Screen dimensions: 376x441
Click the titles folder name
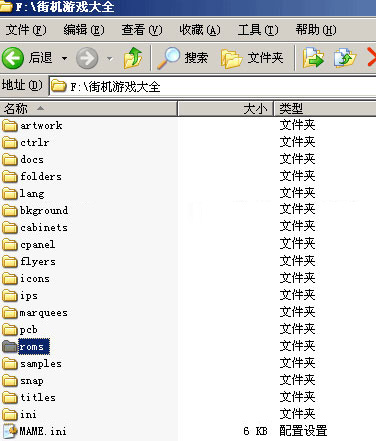pyautogui.click(x=38, y=398)
